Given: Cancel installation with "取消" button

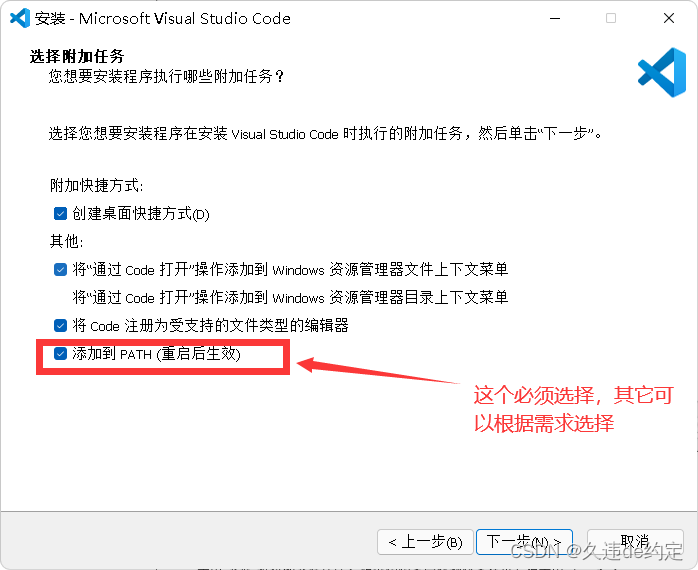Looking at the screenshot, I should pos(635,542).
